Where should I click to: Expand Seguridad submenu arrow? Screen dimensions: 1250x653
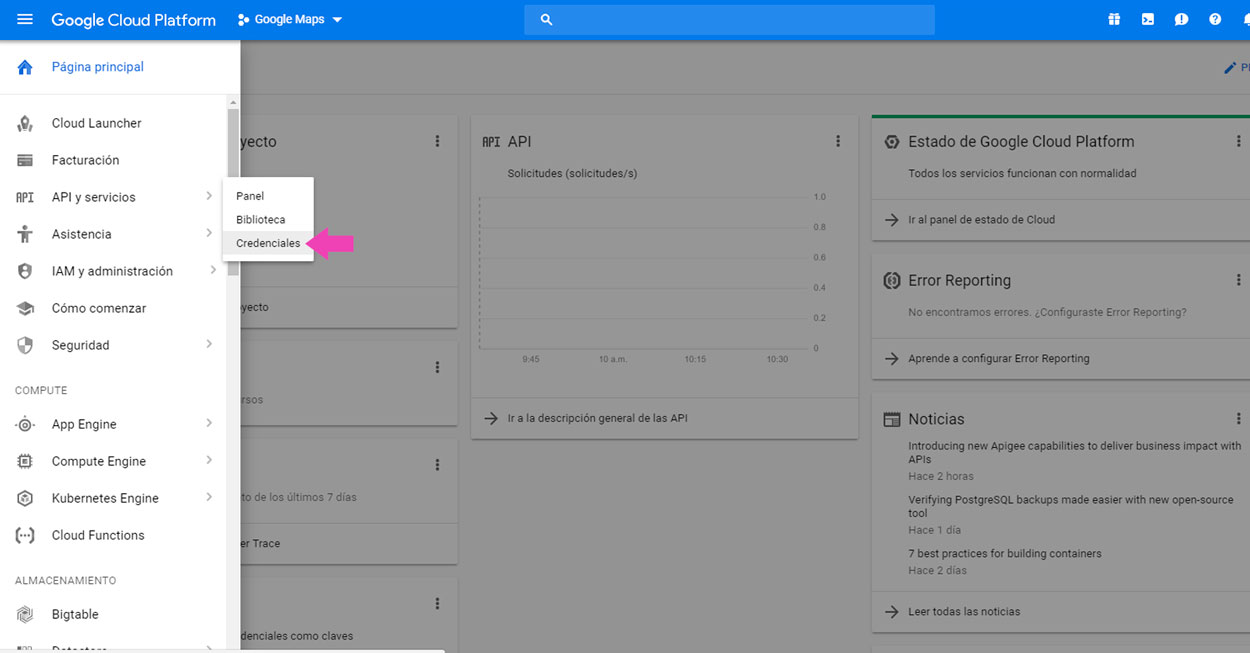click(209, 344)
